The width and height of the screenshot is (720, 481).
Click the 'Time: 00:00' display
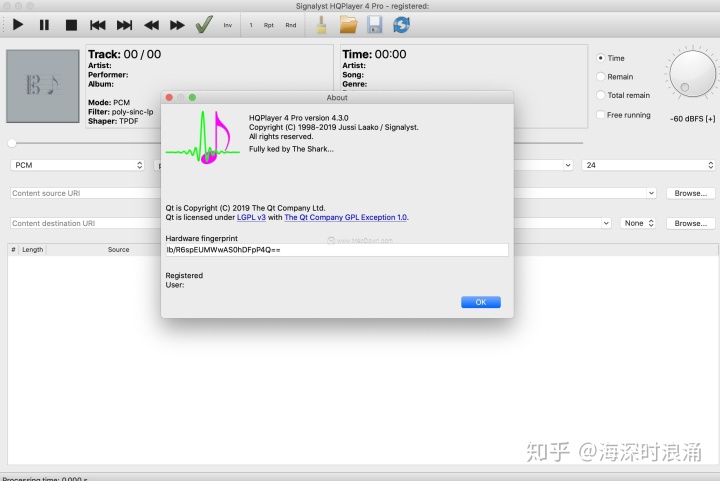[374, 54]
